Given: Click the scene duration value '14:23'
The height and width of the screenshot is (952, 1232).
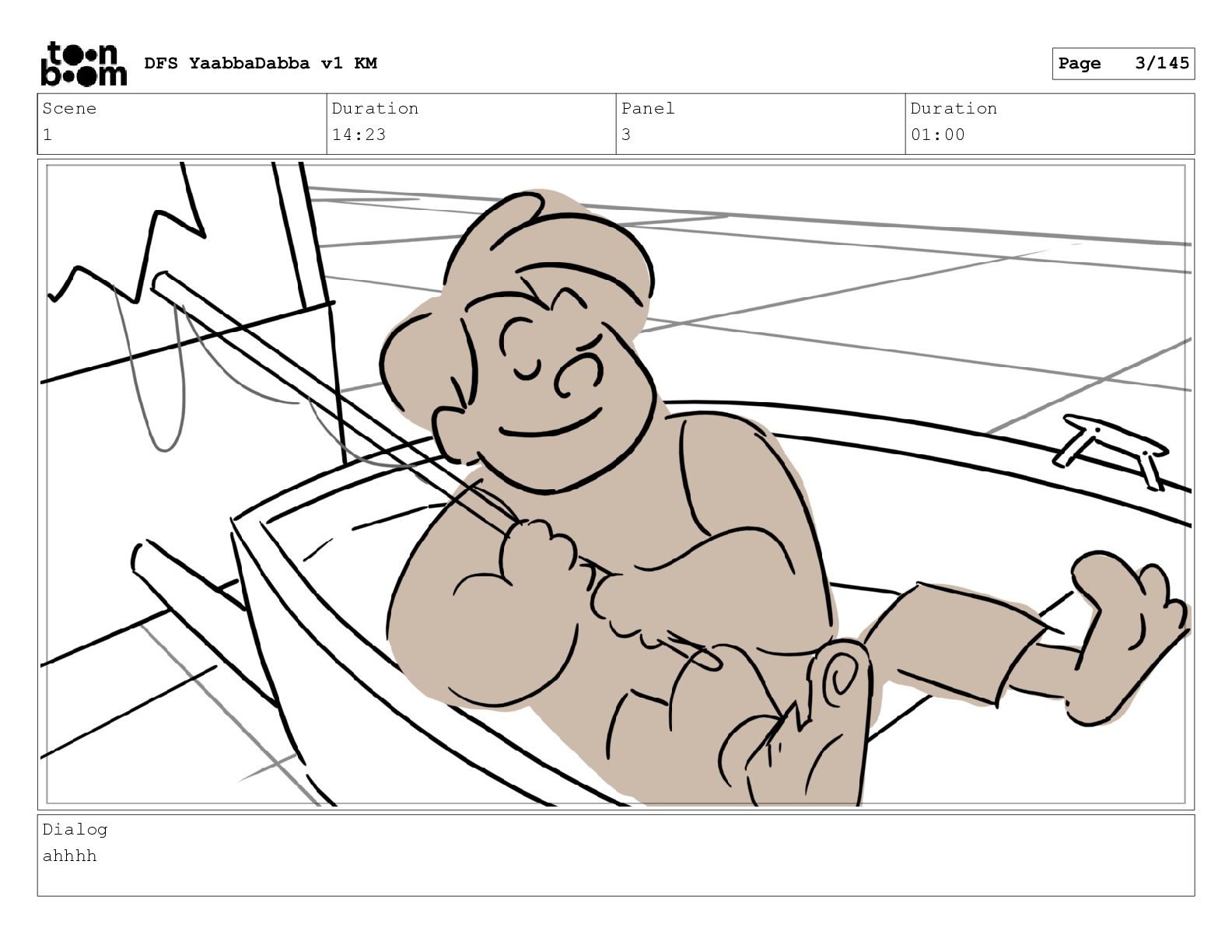Looking at the screenshot, I should click(x=359, y=135).
